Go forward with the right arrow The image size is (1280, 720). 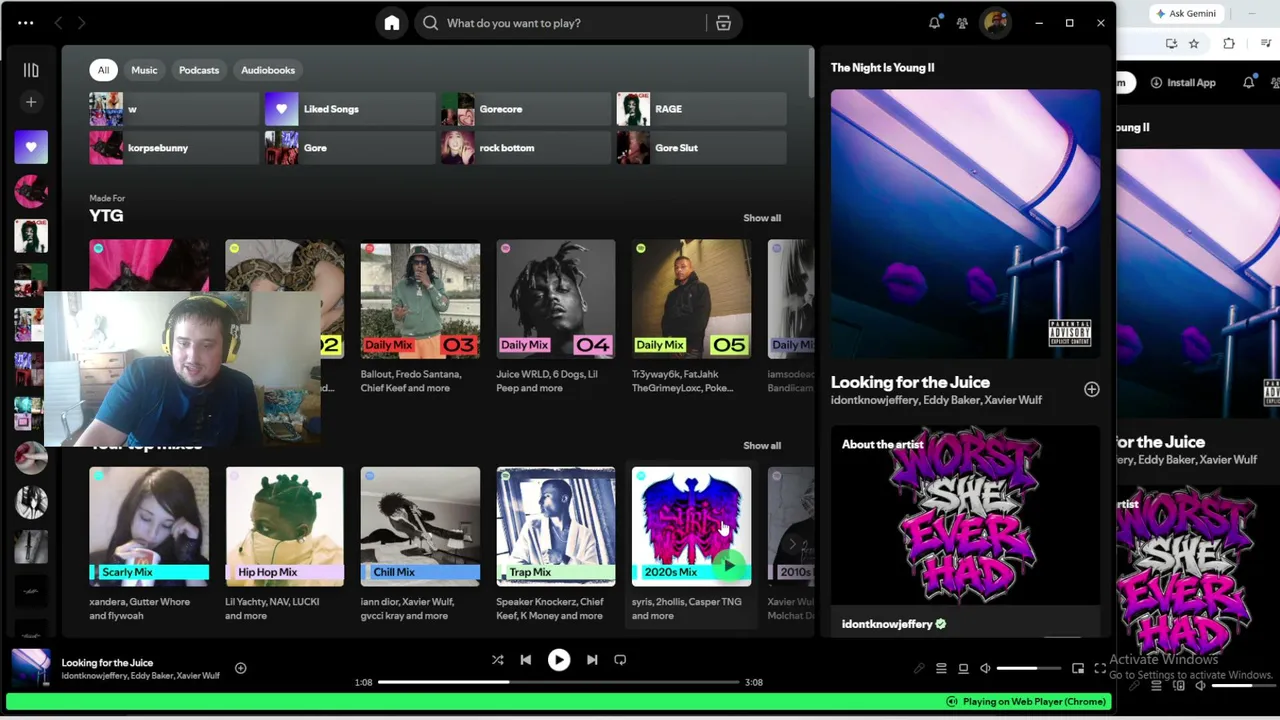click(82, 23)
